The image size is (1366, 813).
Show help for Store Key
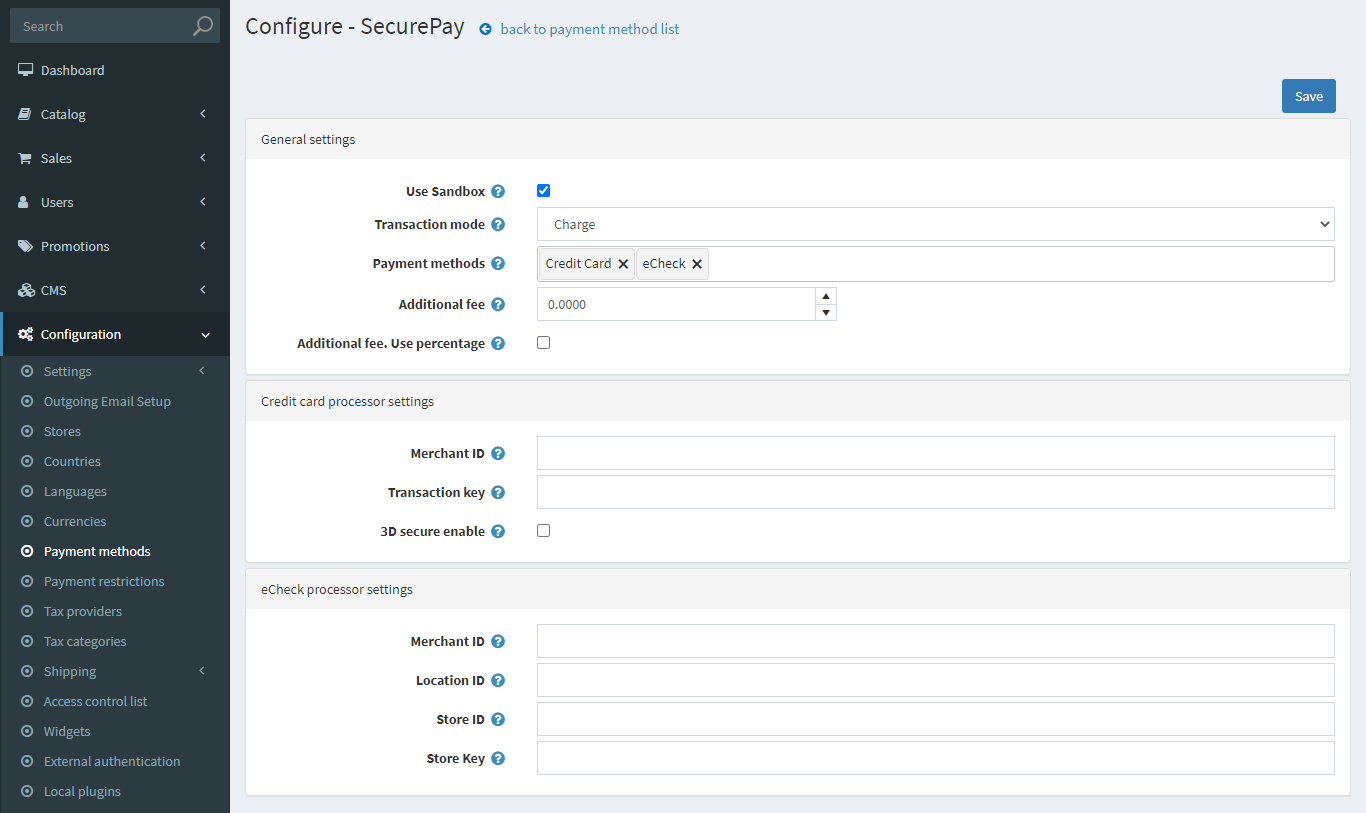498,758
